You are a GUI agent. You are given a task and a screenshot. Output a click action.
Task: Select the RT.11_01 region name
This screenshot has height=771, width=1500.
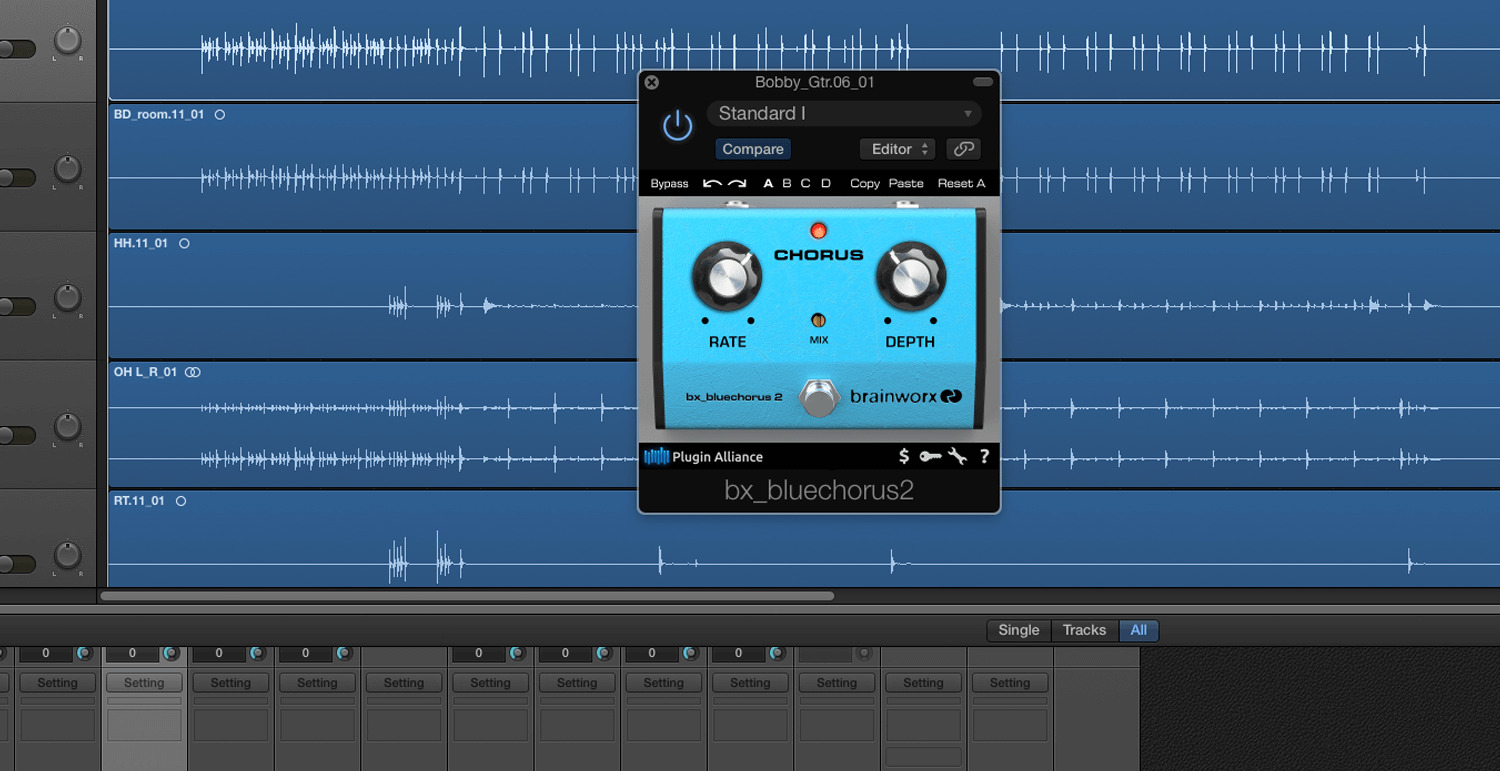pos(139,501)
